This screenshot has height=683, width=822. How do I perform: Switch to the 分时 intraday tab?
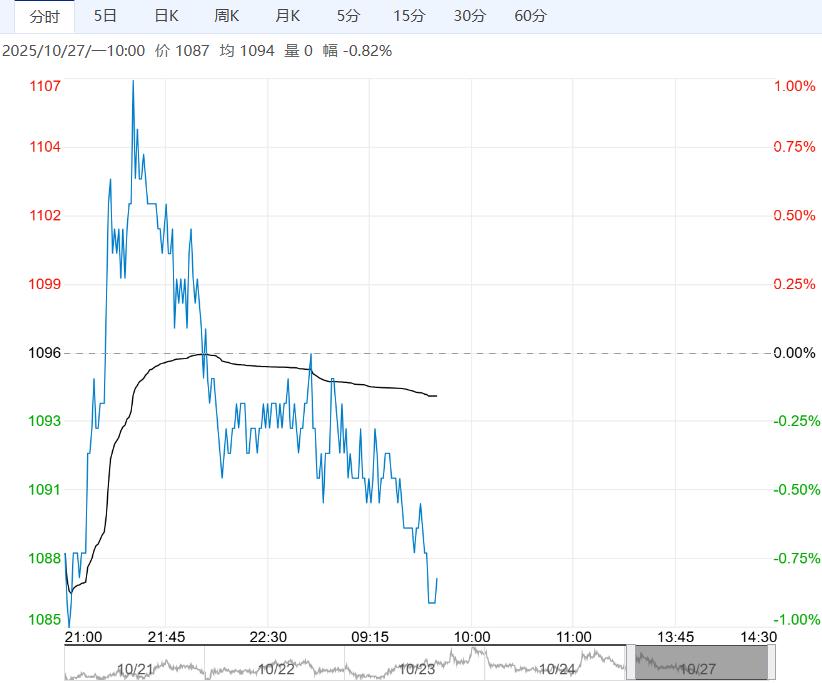(45, 16)
